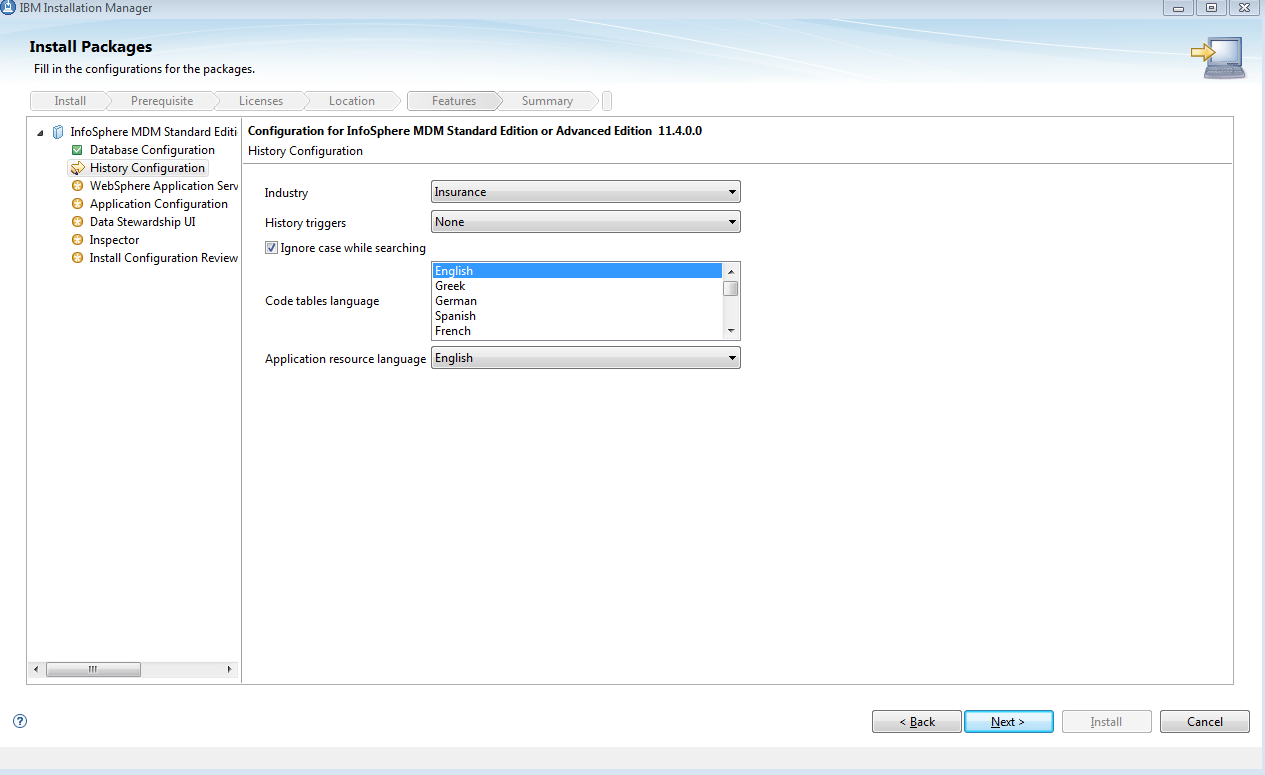Click the green check icon beside Database Configuration
Screen dimensions: 1265x775
[x=77, y=150]
